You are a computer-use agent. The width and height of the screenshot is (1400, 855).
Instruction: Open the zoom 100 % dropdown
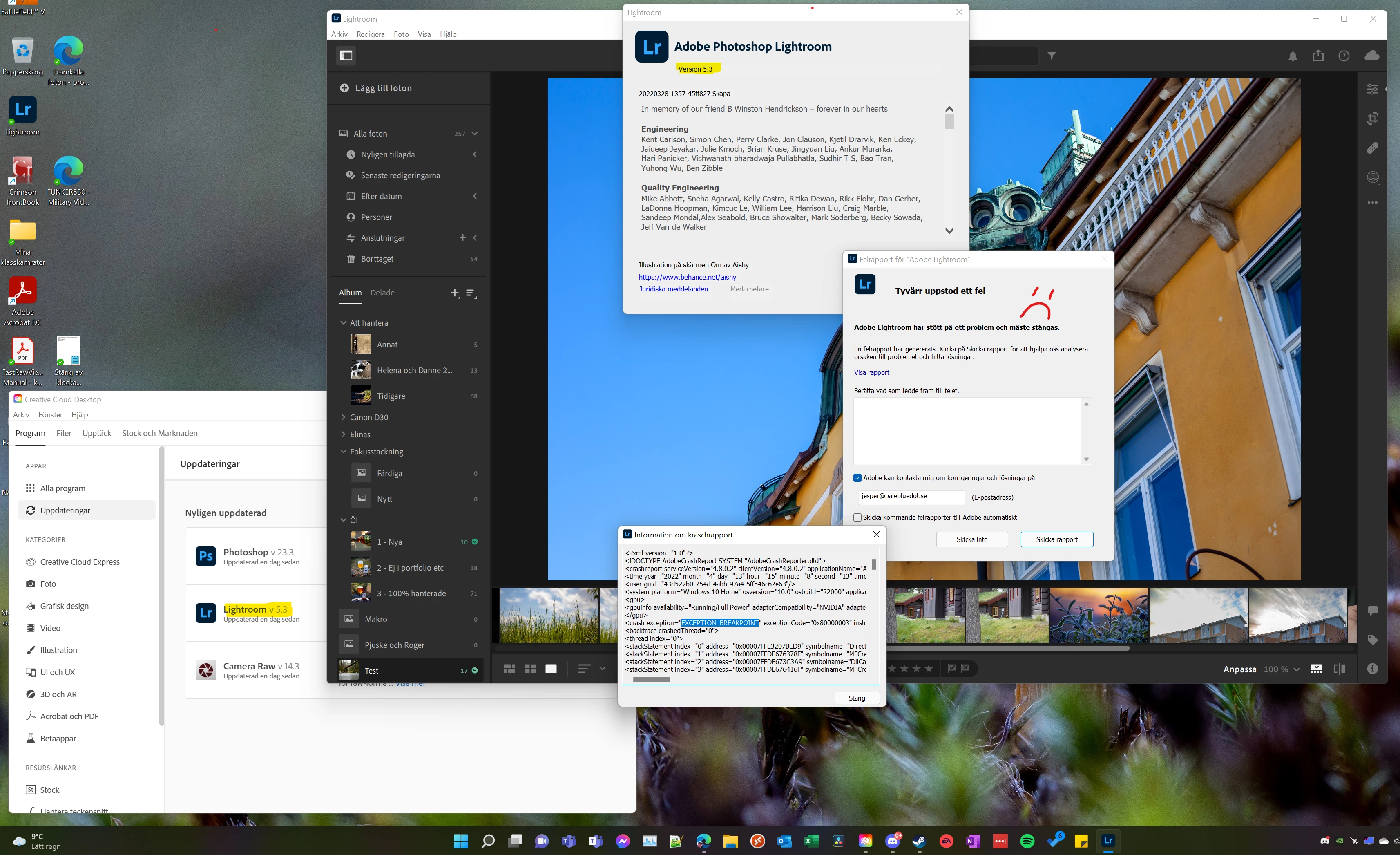coord(1282,670)
